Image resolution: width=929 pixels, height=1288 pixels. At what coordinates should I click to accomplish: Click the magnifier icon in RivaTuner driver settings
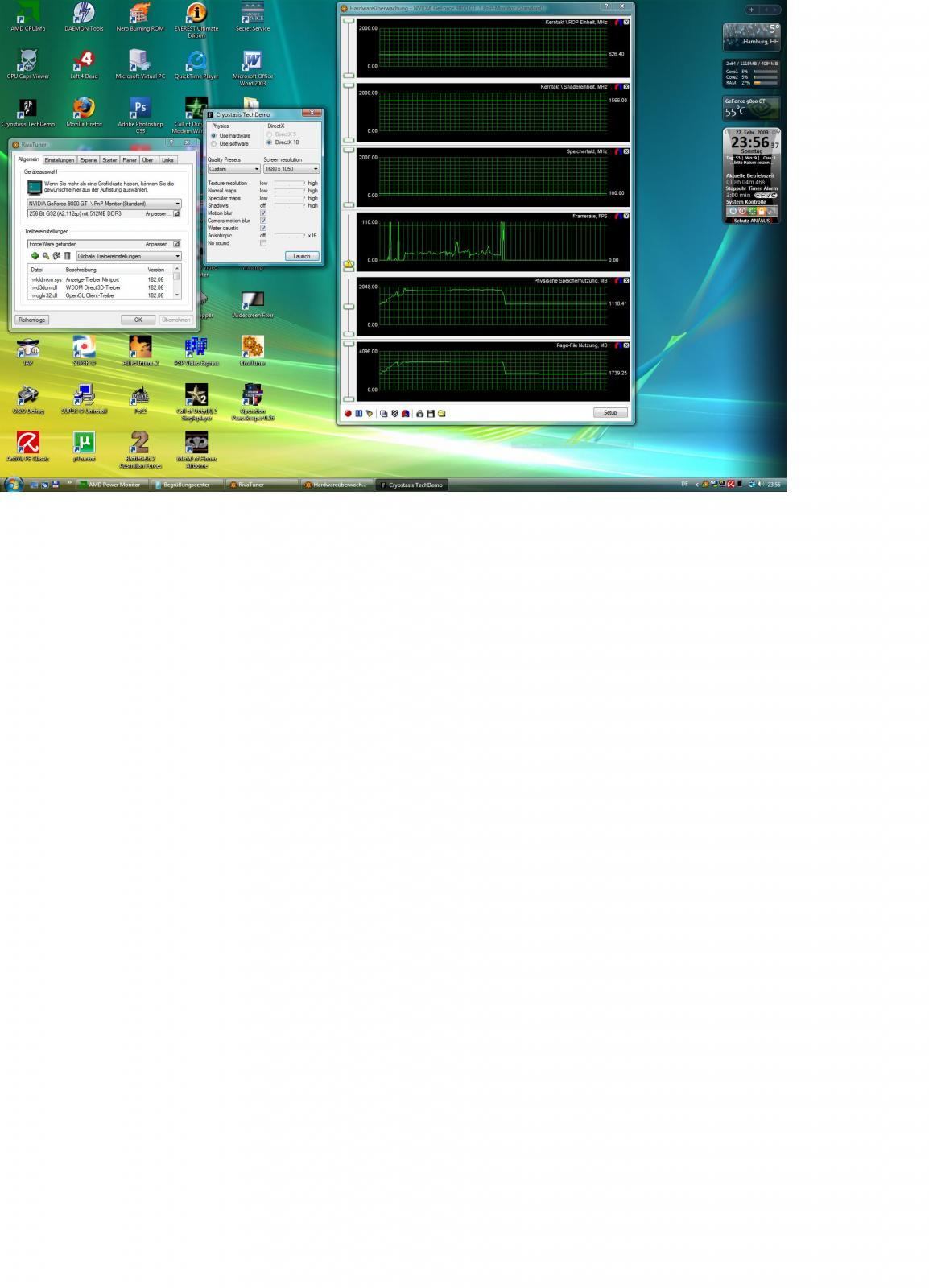[x=46, y=256]
